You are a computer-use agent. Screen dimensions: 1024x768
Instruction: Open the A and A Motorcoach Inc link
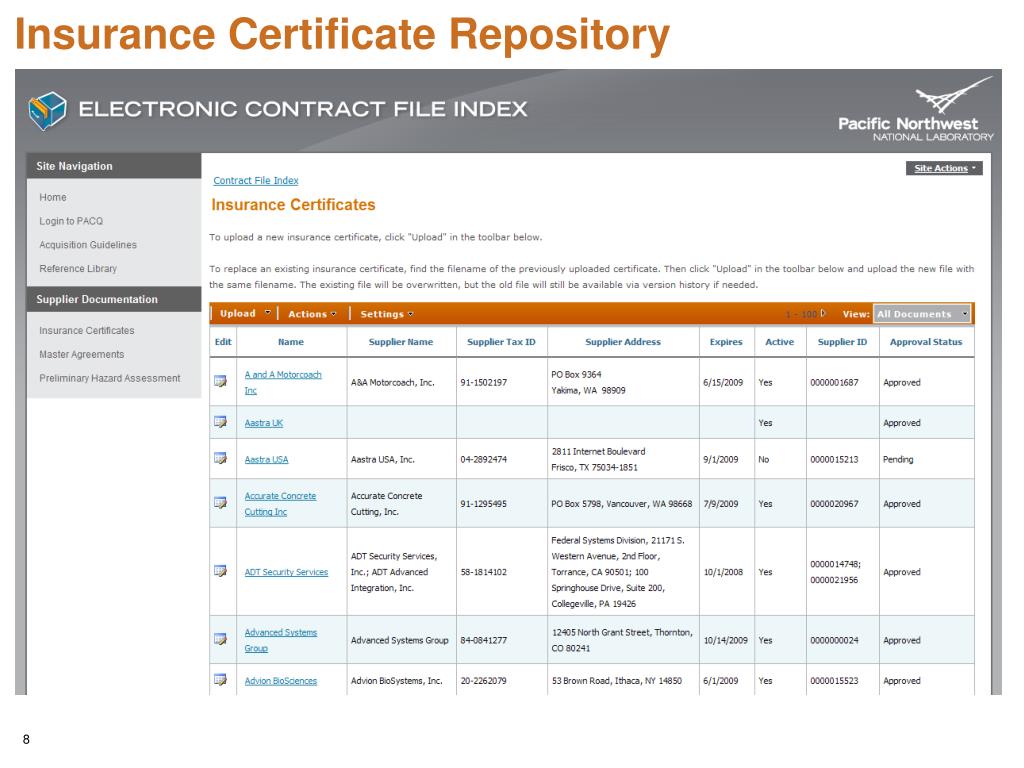click(x=283, y=382)
